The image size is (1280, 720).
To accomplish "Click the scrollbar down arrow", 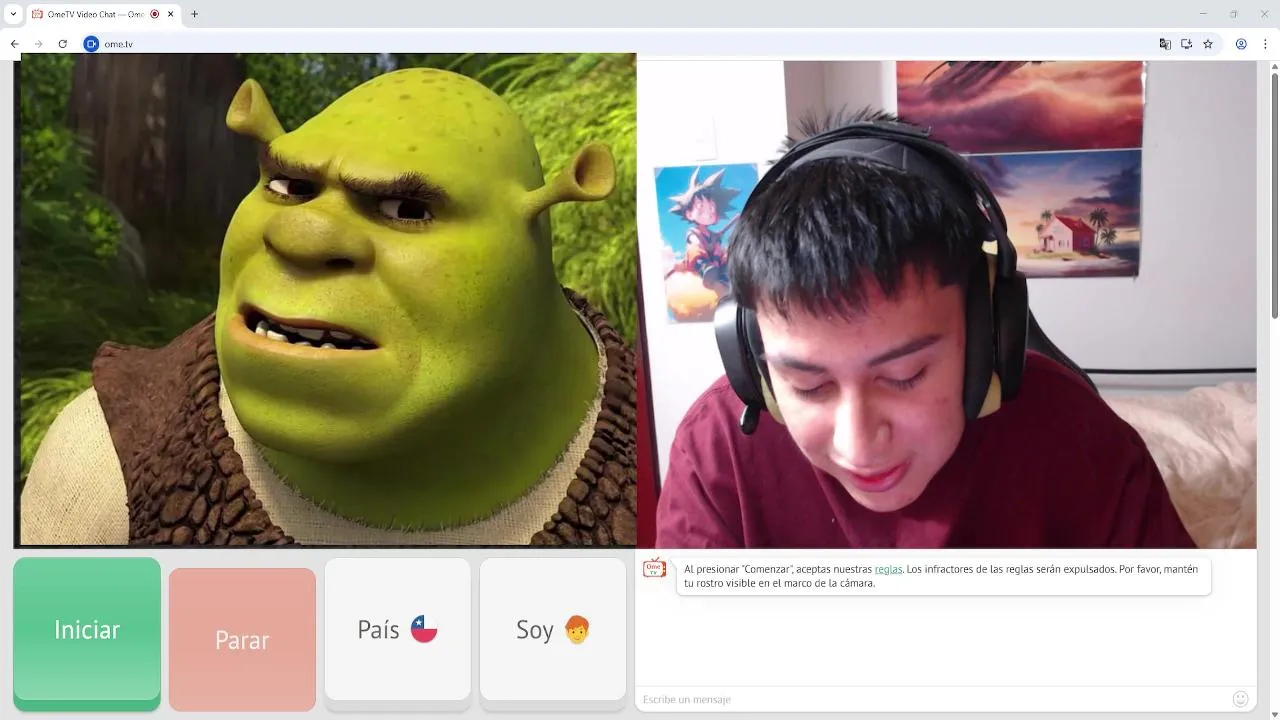I will 1274,713.
